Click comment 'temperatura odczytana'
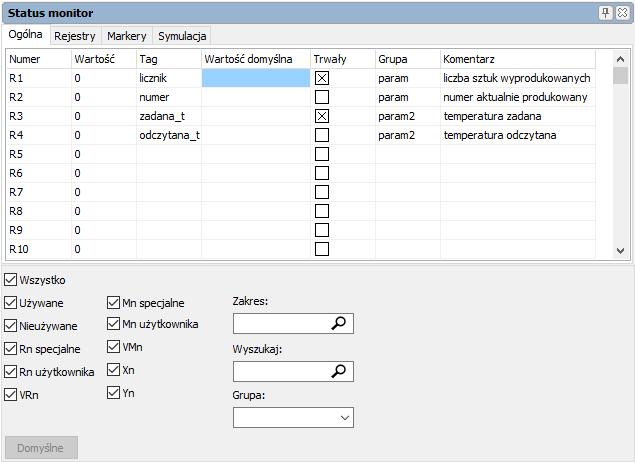The height and width of the screenshot is (462, 635). click(x=500, y=135)
